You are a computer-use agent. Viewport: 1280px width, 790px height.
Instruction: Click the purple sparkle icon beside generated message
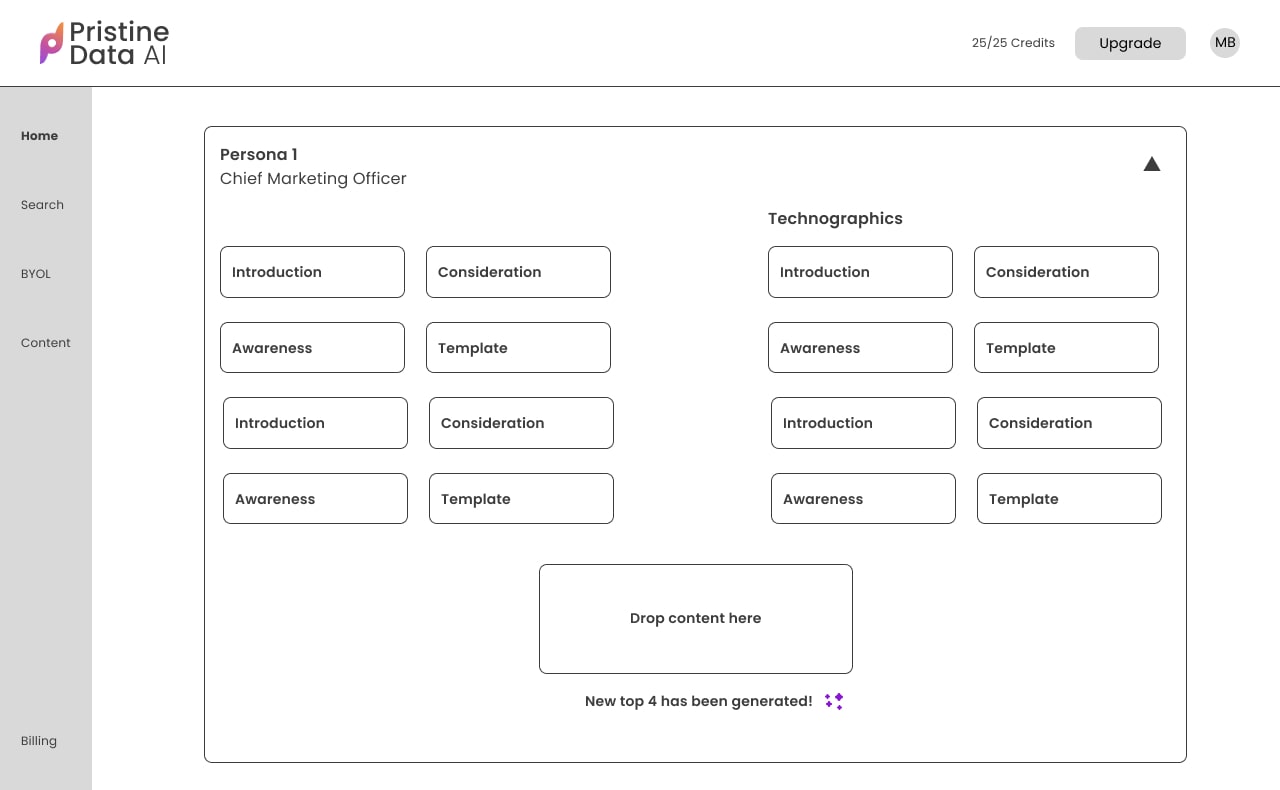pos(834,701)
